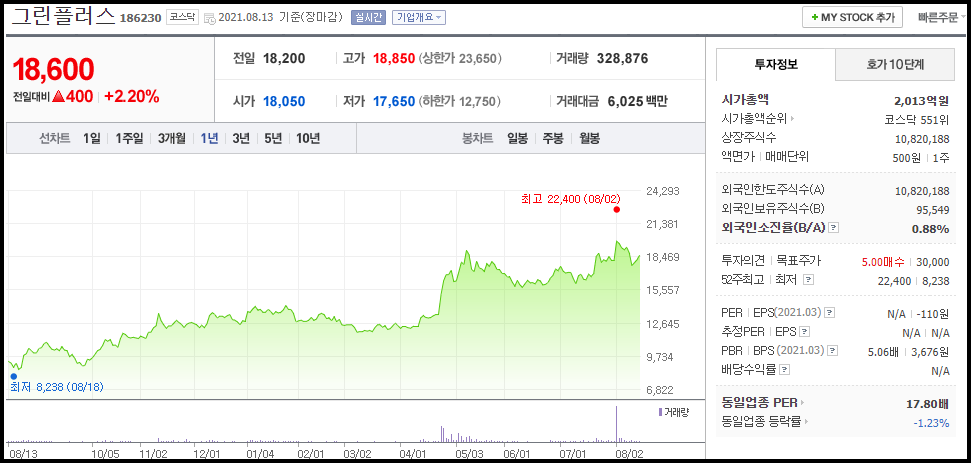Click the 하한가 12,750 text

[x=459, y=101]
